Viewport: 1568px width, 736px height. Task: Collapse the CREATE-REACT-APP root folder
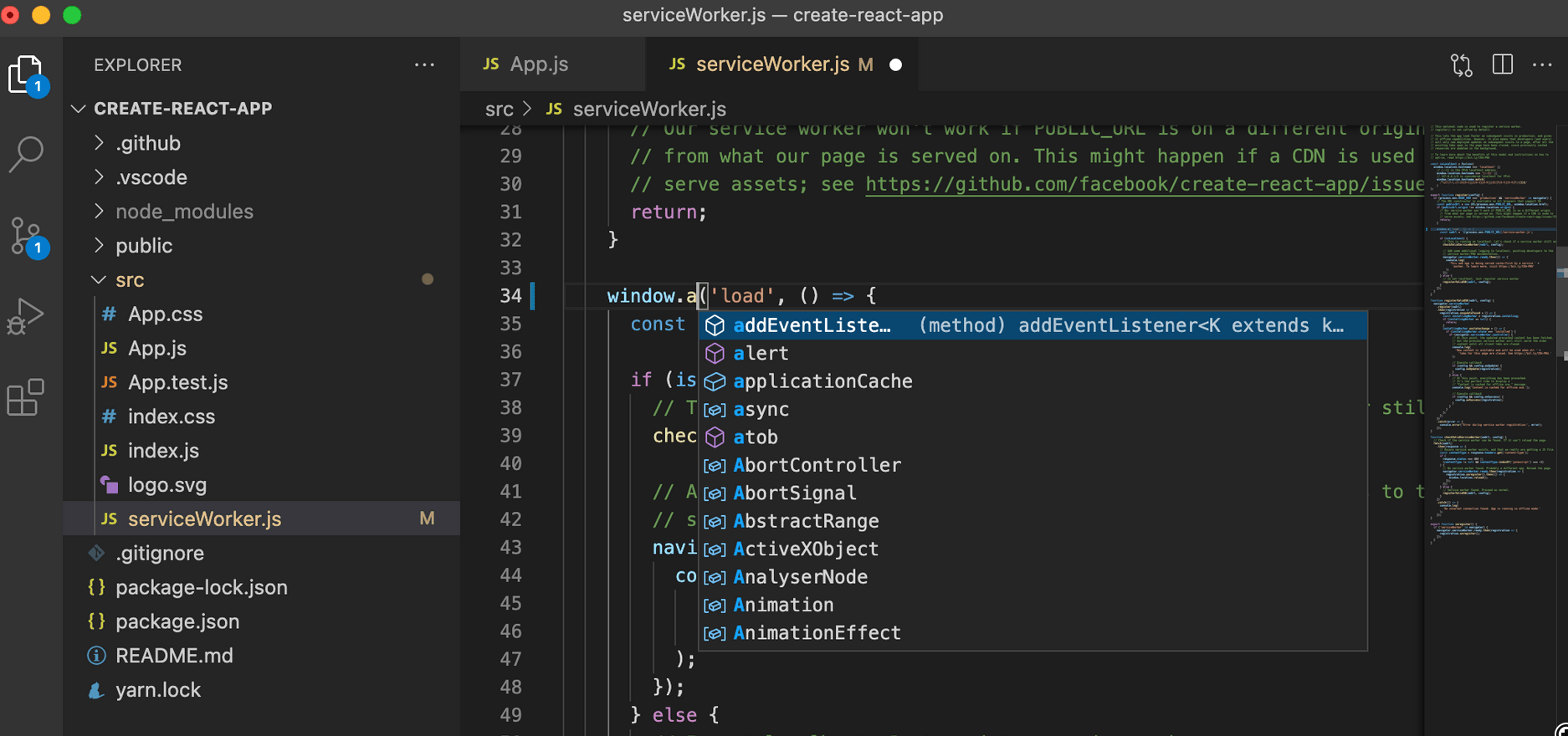tap(79, 109)
